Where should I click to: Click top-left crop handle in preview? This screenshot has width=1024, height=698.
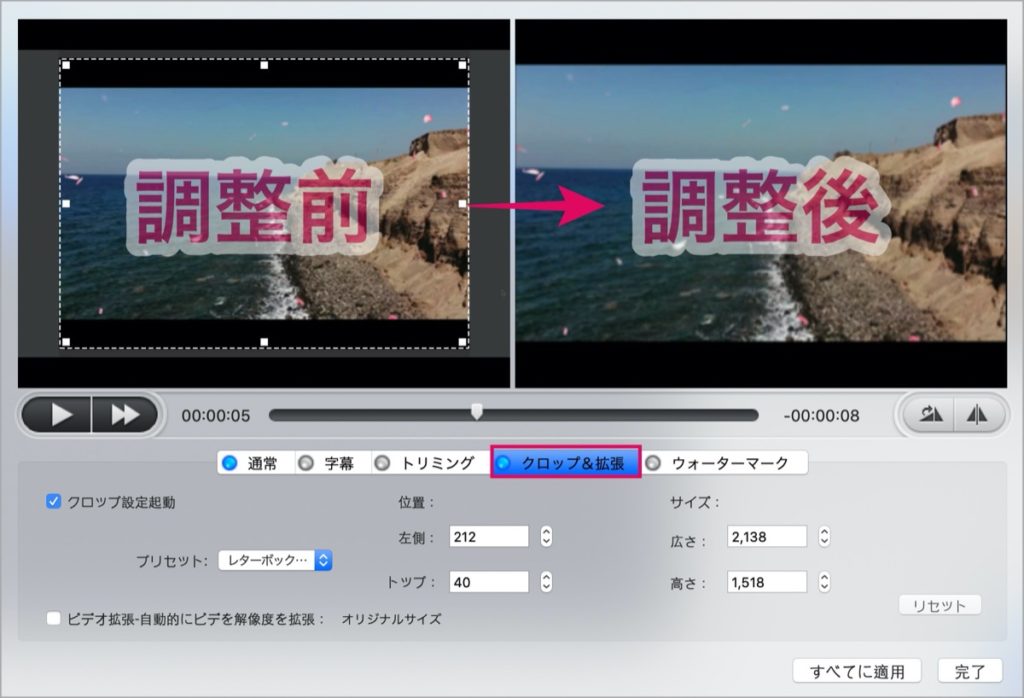click(x=66, y=65)
